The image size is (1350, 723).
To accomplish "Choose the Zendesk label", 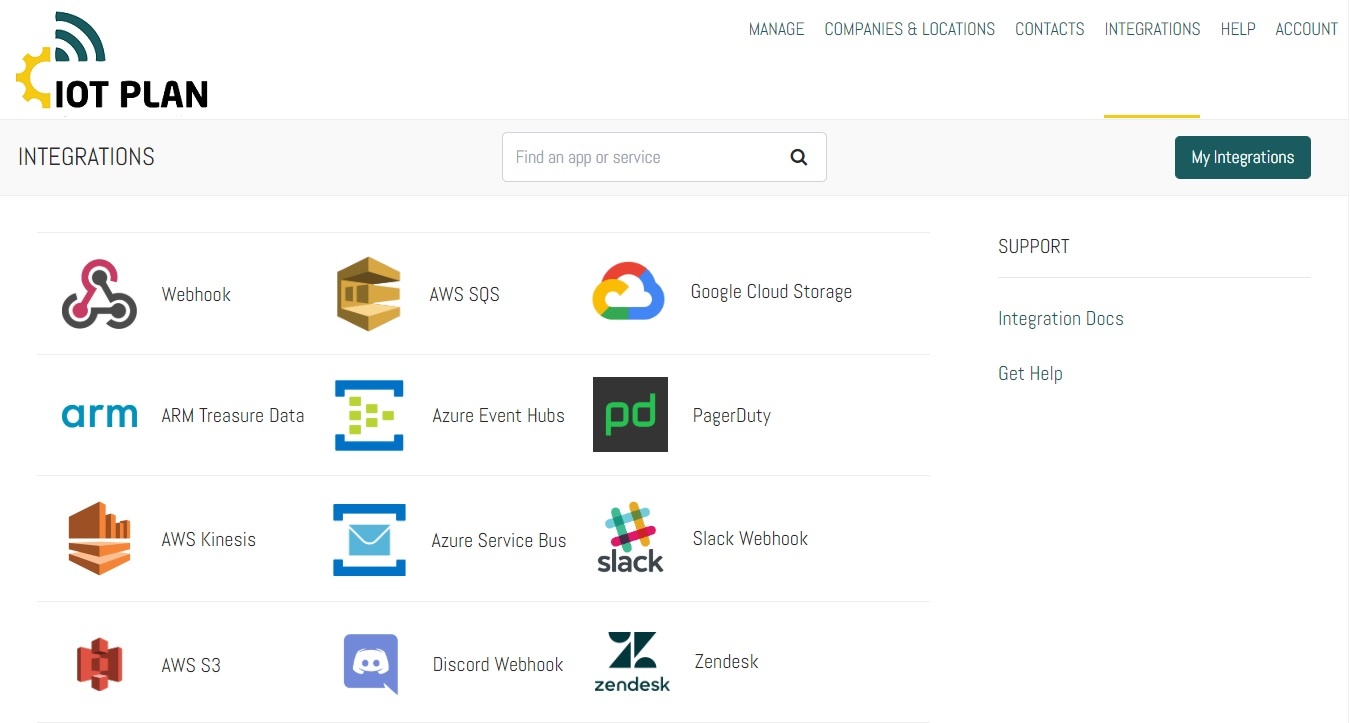I will click(x=726, y=661).
